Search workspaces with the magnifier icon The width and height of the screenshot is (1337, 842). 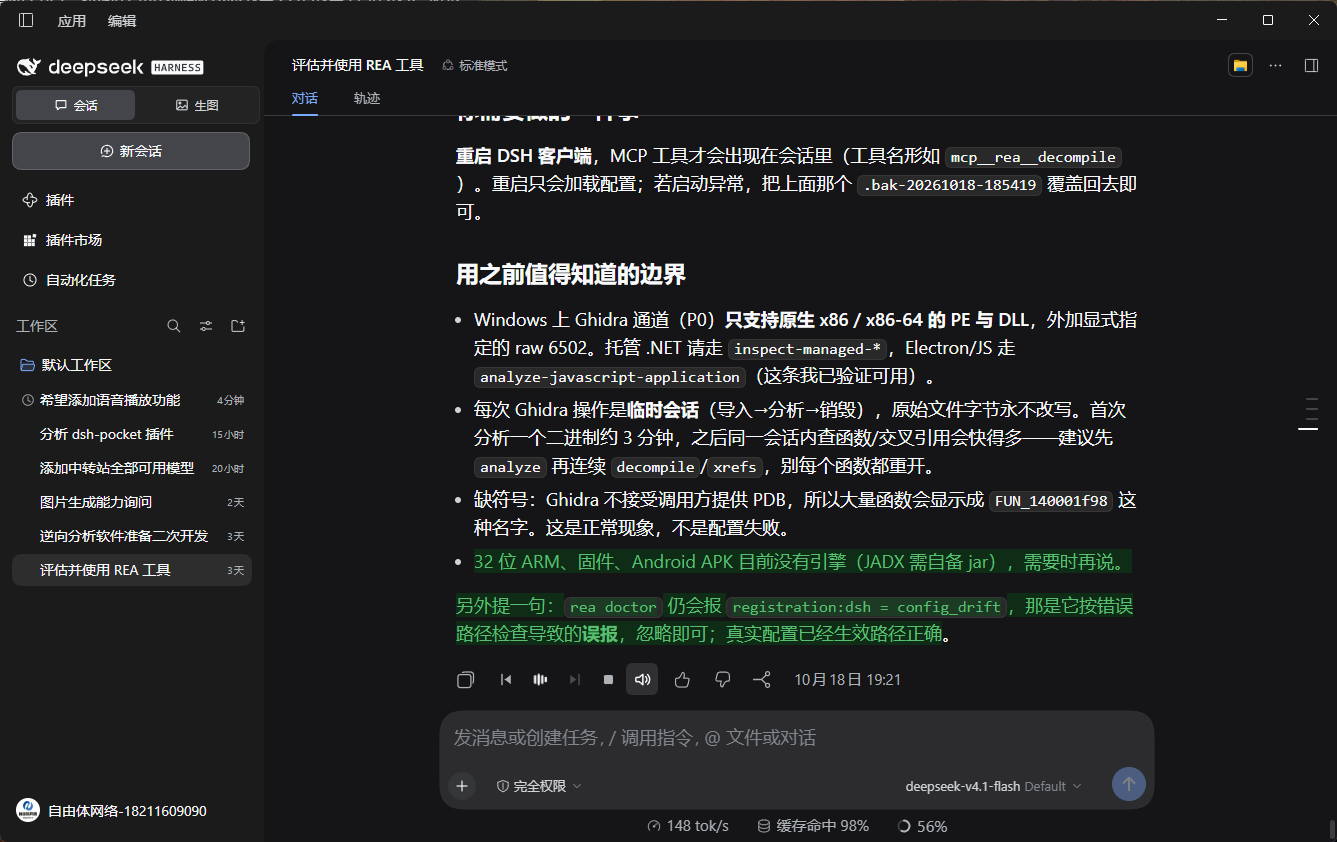174,326
